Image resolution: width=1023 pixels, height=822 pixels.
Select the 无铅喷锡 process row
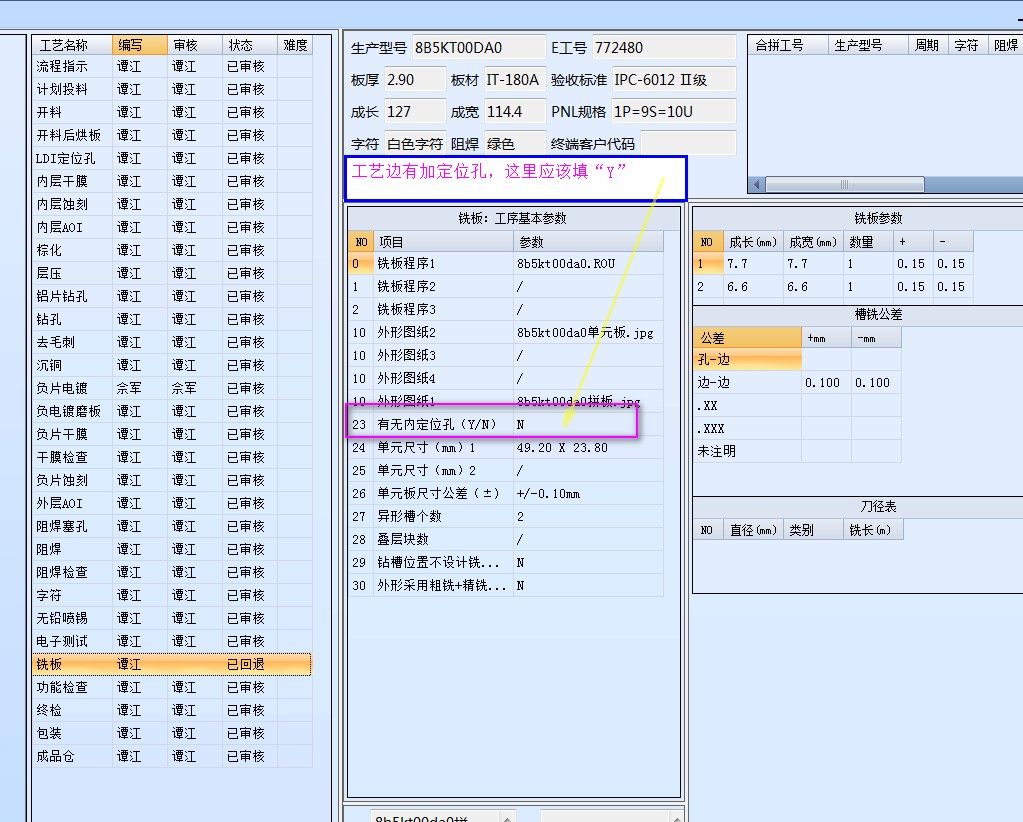[x=172, y=618]
